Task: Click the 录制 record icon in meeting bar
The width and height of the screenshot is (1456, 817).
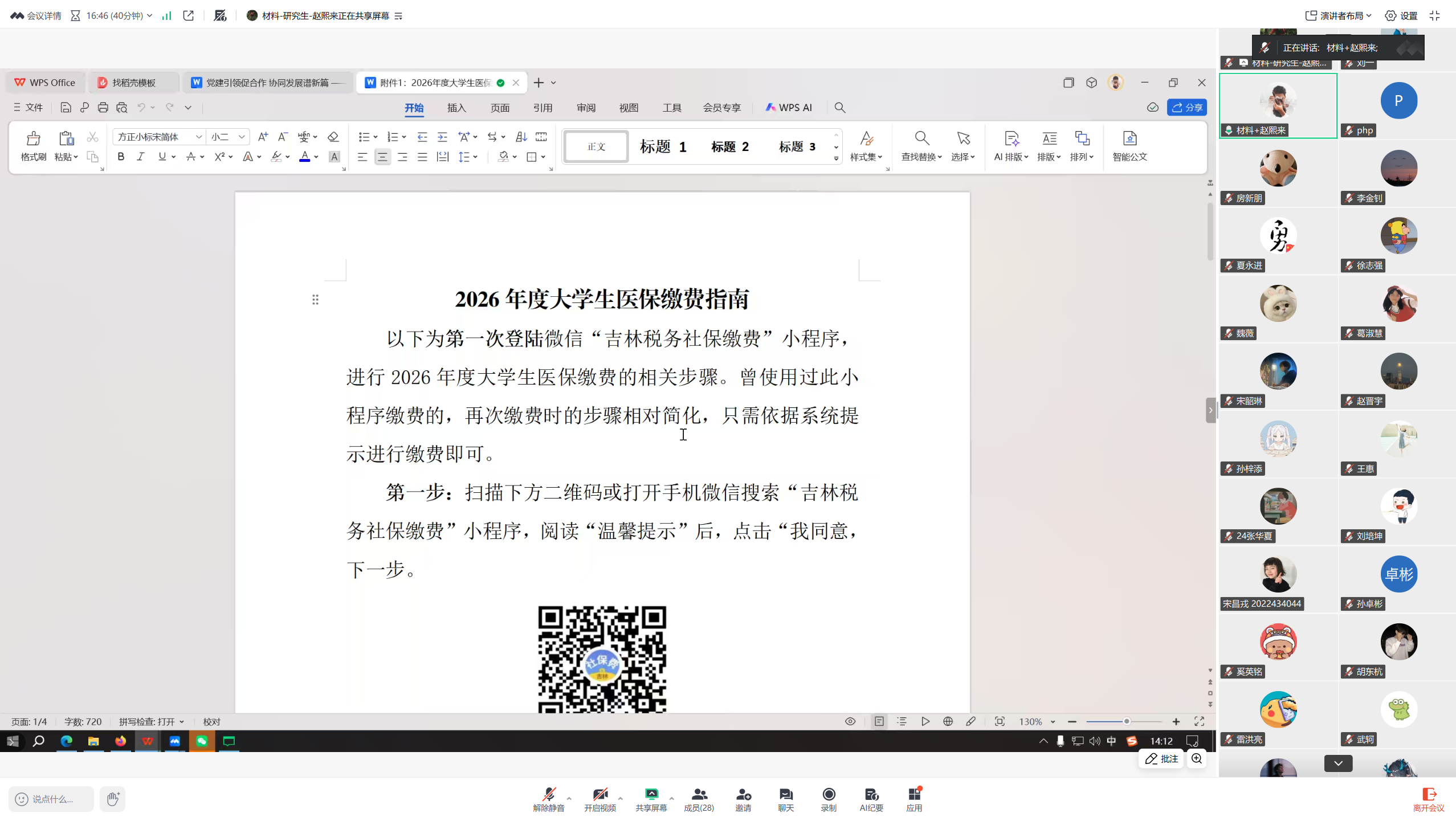Action: click(829, 794)
